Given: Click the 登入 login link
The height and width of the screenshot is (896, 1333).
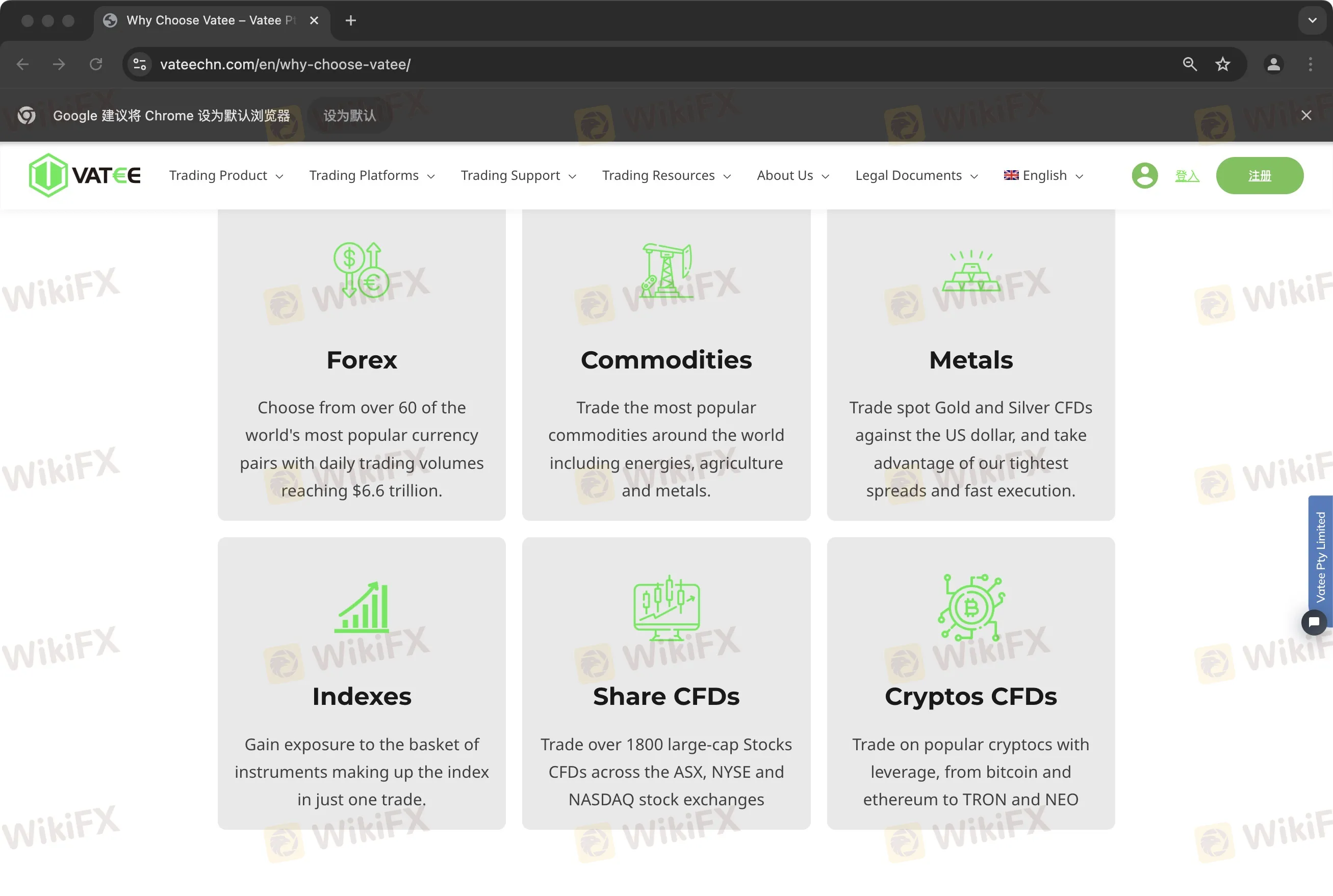Looking at the screenshot, I should coord(1187,175).
